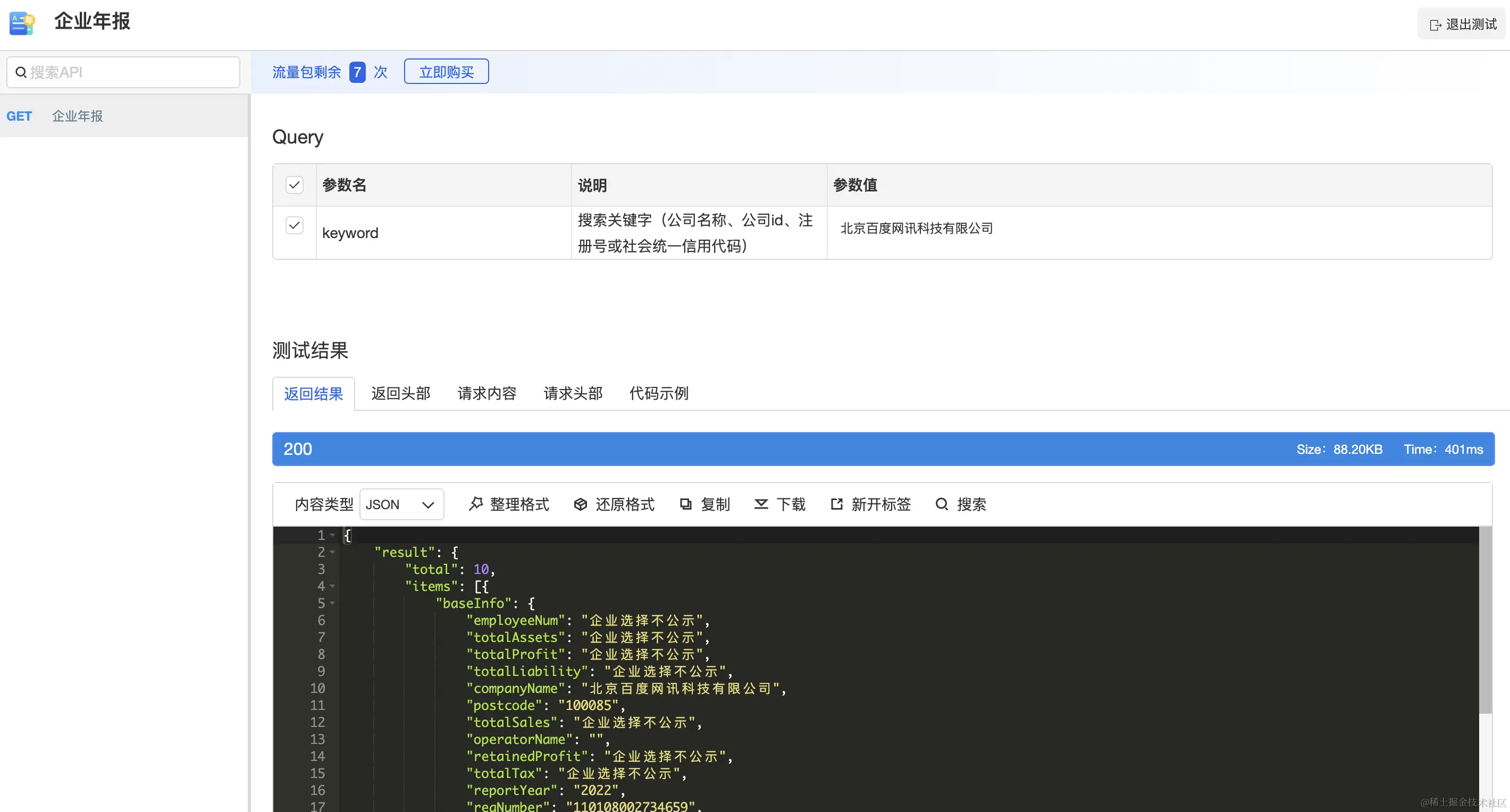Collapse the "result" node on line 2

coord(332,552)
